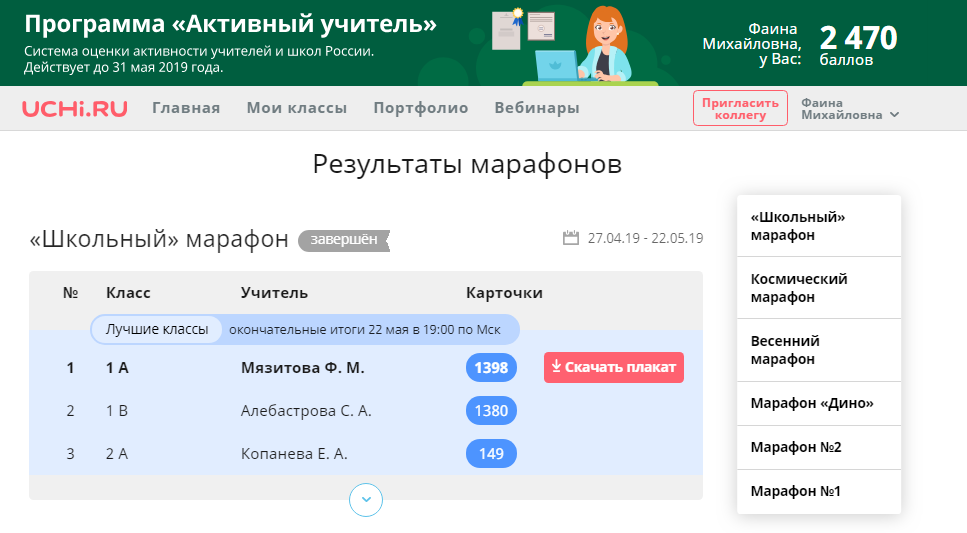Select Марафон №2 in the side list
The image size is (967, 533).
tap(819, 447)
